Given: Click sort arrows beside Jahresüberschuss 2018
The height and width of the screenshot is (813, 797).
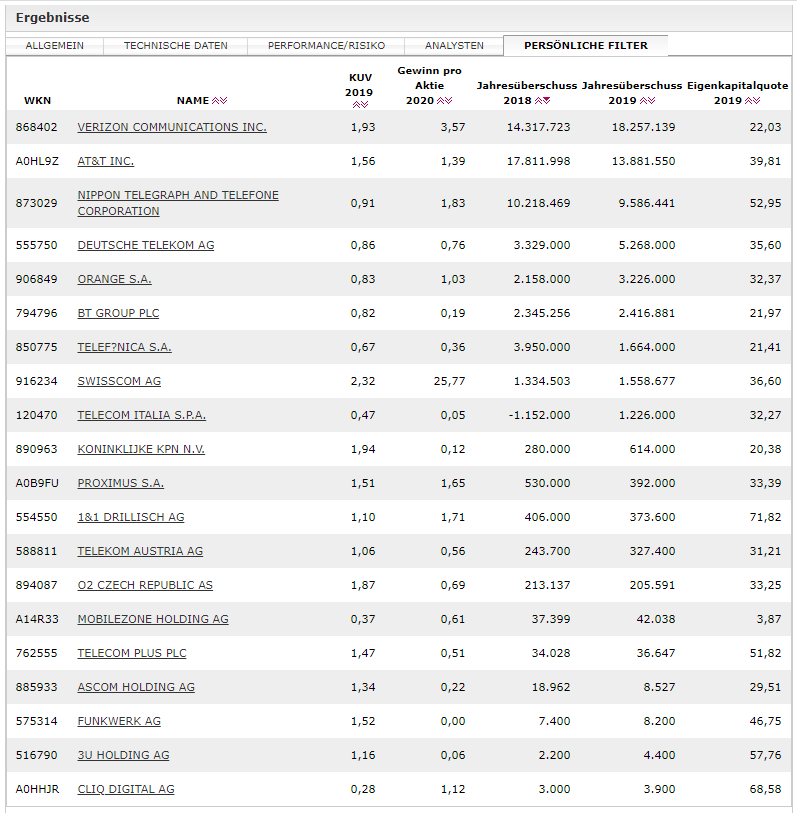Looking at the screenshot, I should [542, 101].
